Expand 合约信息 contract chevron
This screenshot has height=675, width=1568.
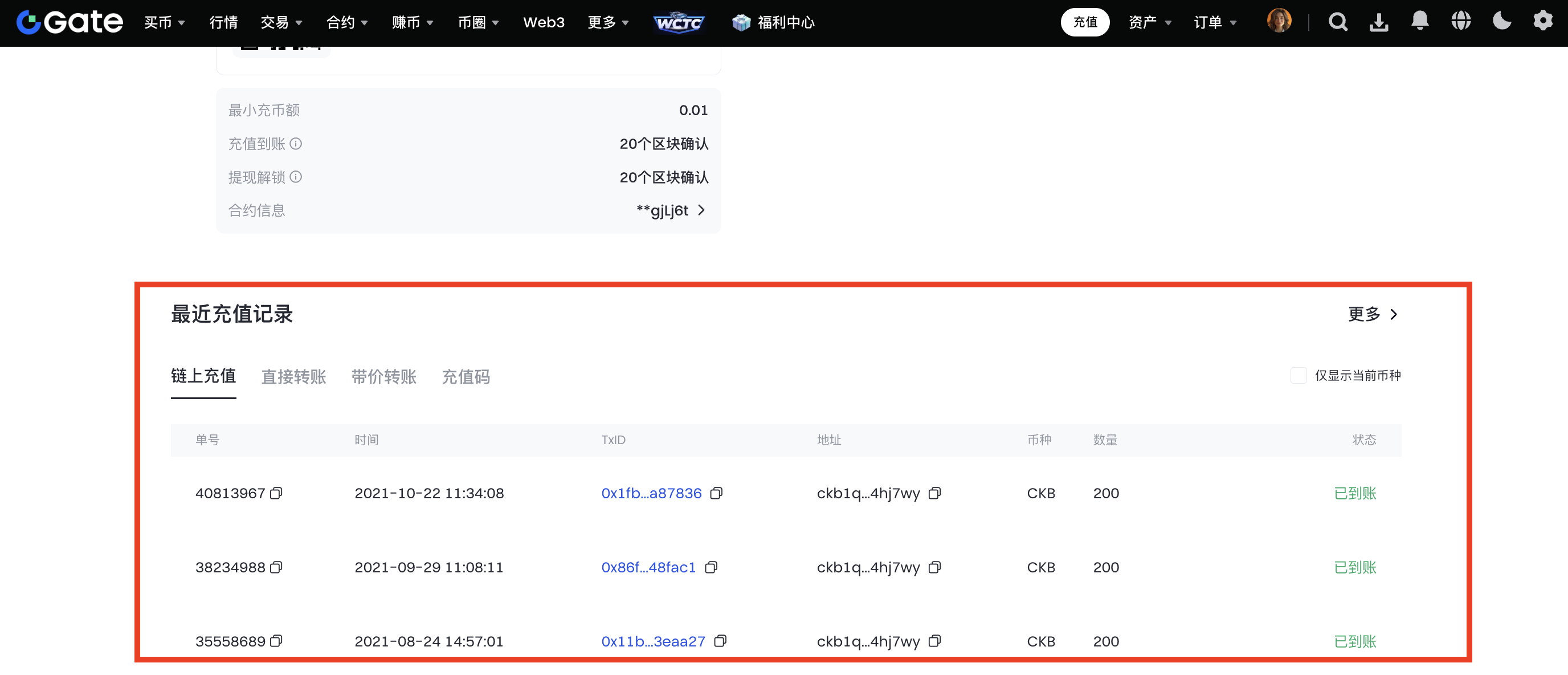(701, 210)
